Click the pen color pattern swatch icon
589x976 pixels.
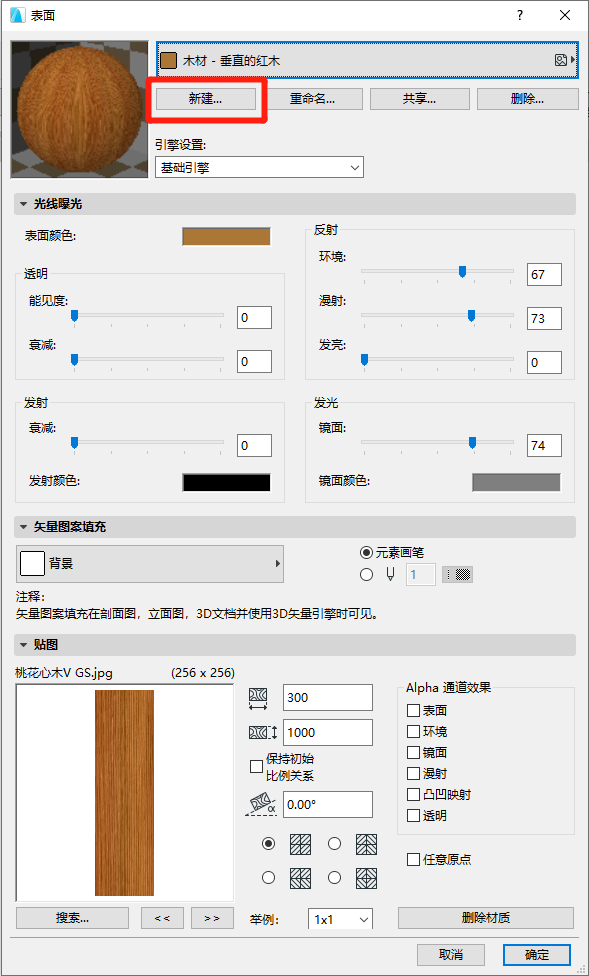click(458, 575)
